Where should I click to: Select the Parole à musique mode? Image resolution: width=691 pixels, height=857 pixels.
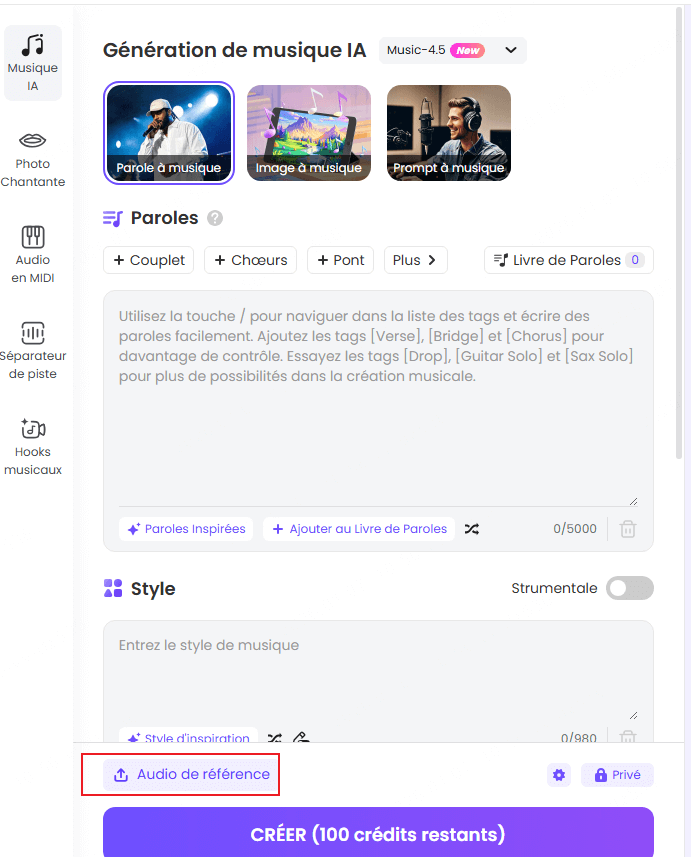pyautogui.click(x=169, y=133)
